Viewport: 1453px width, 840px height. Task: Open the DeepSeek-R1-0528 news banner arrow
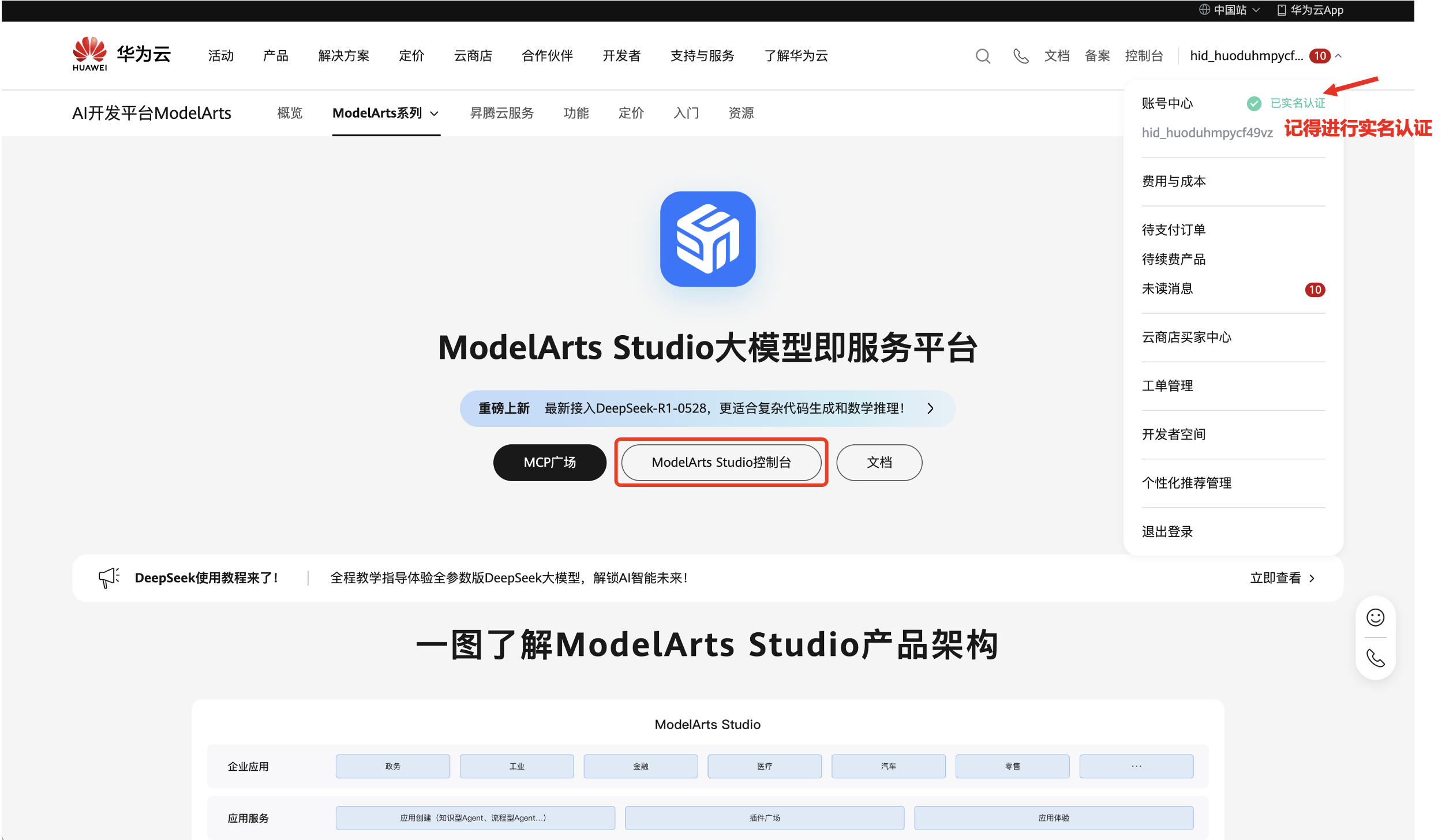[930, 408]
